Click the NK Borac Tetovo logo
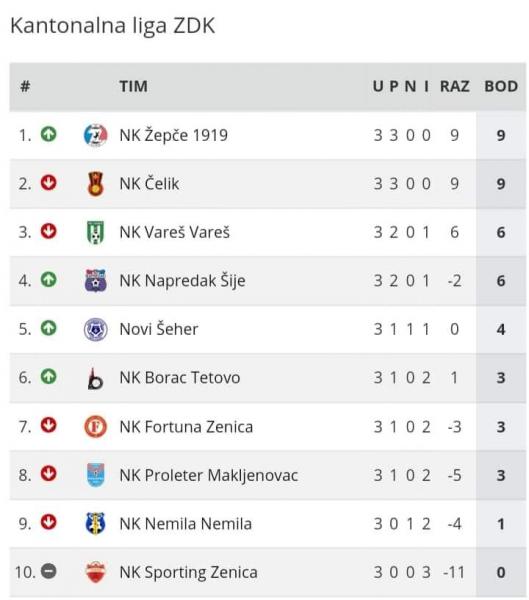 click(95, 378)
